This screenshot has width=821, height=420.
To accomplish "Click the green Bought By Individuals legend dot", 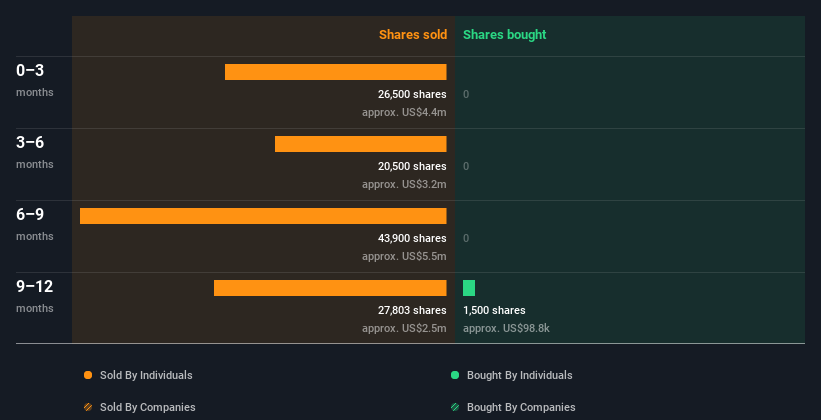I will [455, 375].
